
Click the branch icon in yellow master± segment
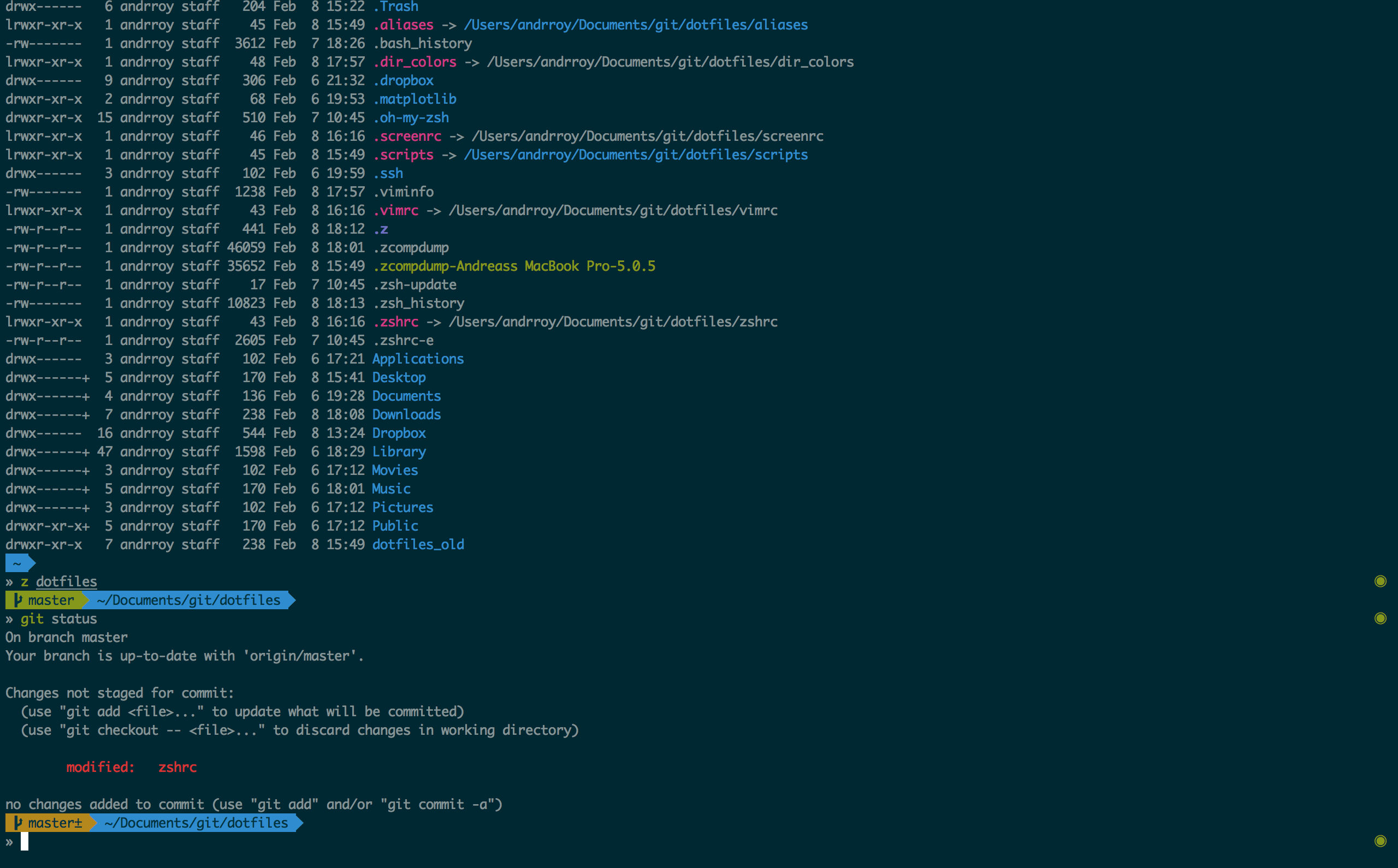(18, 823)
